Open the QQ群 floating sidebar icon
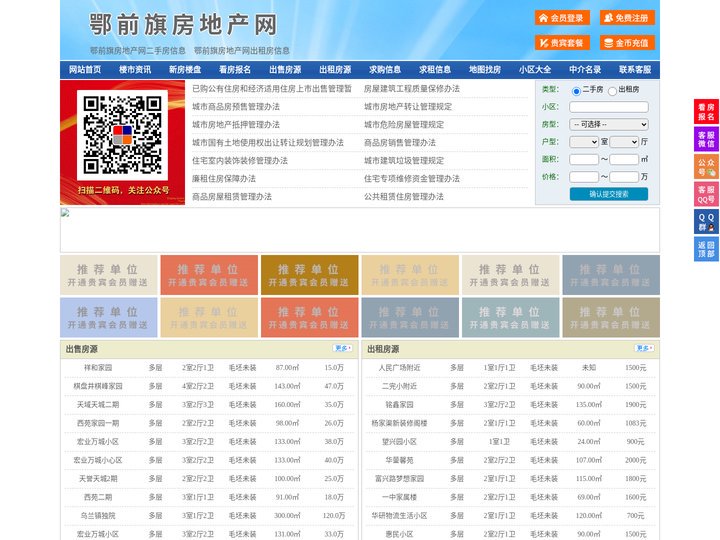The height and width of the screenshot is (540, 720). pos(706,222)
